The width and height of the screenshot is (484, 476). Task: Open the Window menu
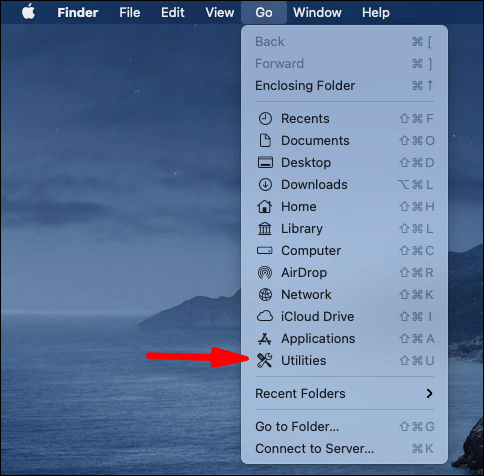[x=317, y=12]
